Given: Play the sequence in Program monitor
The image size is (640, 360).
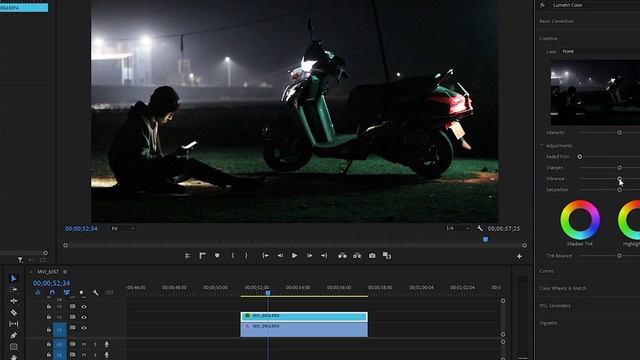Looking at the screenshot, I should pos(294,256).
